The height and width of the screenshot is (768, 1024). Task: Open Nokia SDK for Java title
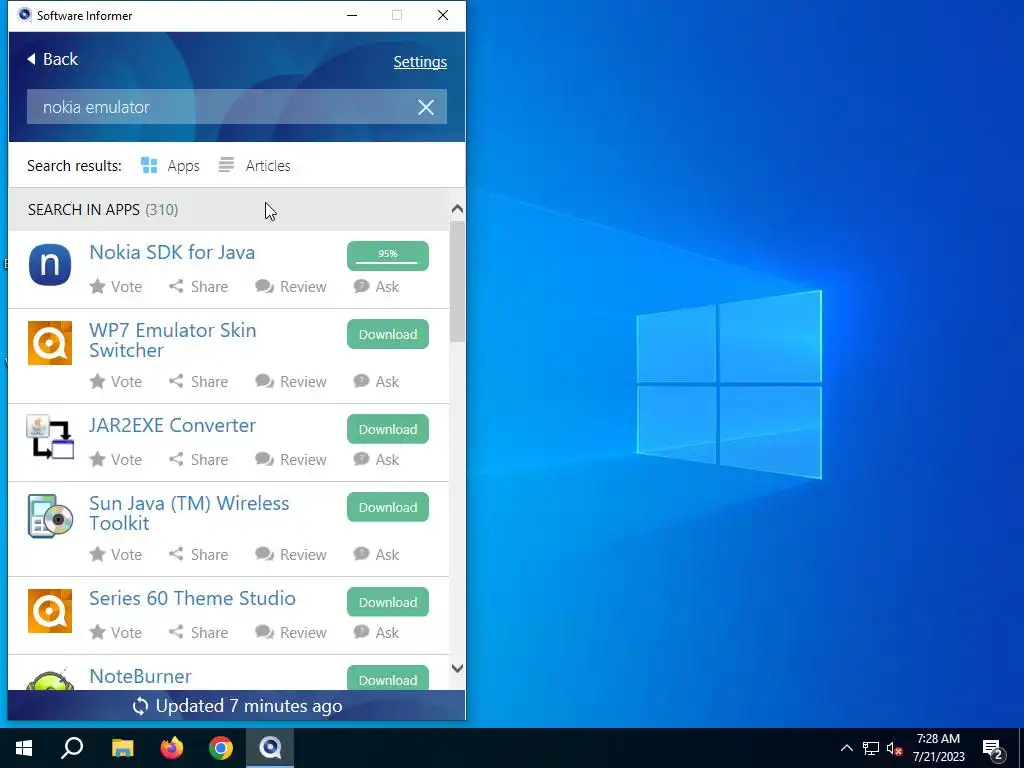pyautogui.click(x=172, y=253)
